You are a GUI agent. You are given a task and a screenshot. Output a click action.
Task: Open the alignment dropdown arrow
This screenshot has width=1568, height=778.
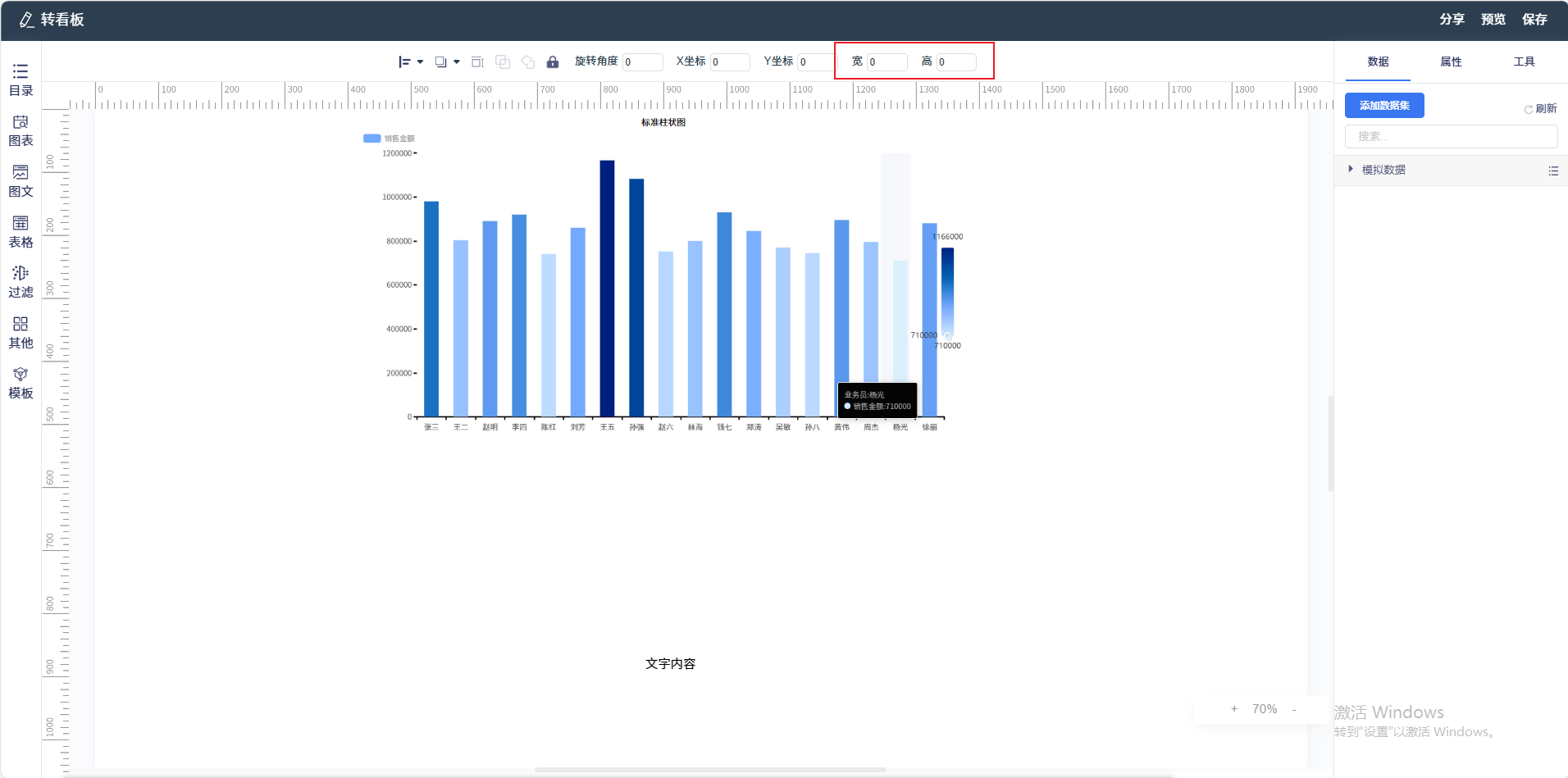coord(420,62)
